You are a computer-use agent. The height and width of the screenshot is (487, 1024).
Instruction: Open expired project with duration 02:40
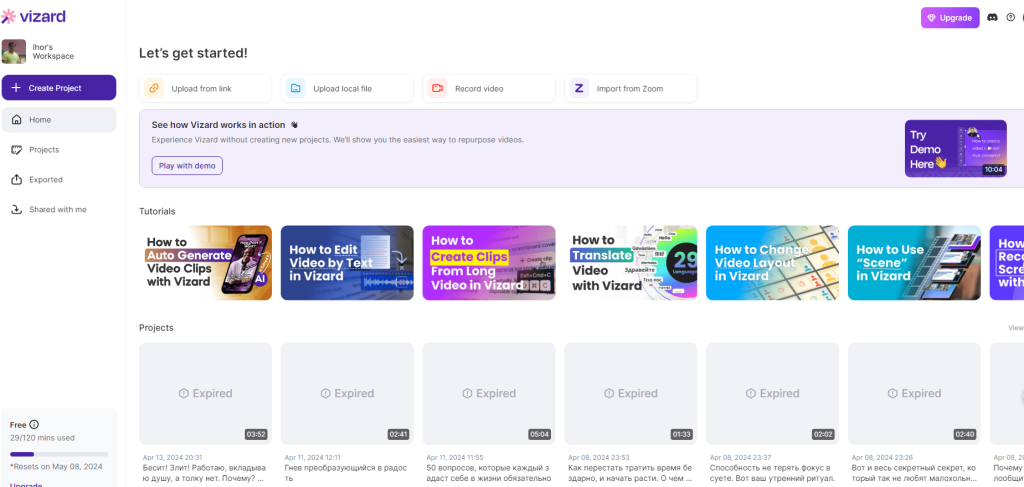[914, 394]
